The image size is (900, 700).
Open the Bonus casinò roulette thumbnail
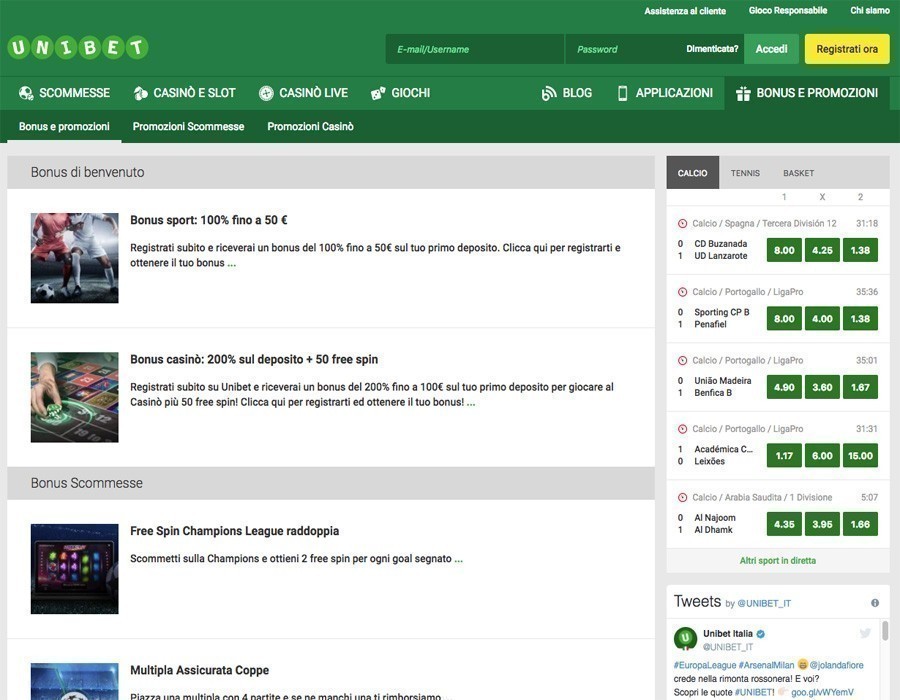point(75,397)
